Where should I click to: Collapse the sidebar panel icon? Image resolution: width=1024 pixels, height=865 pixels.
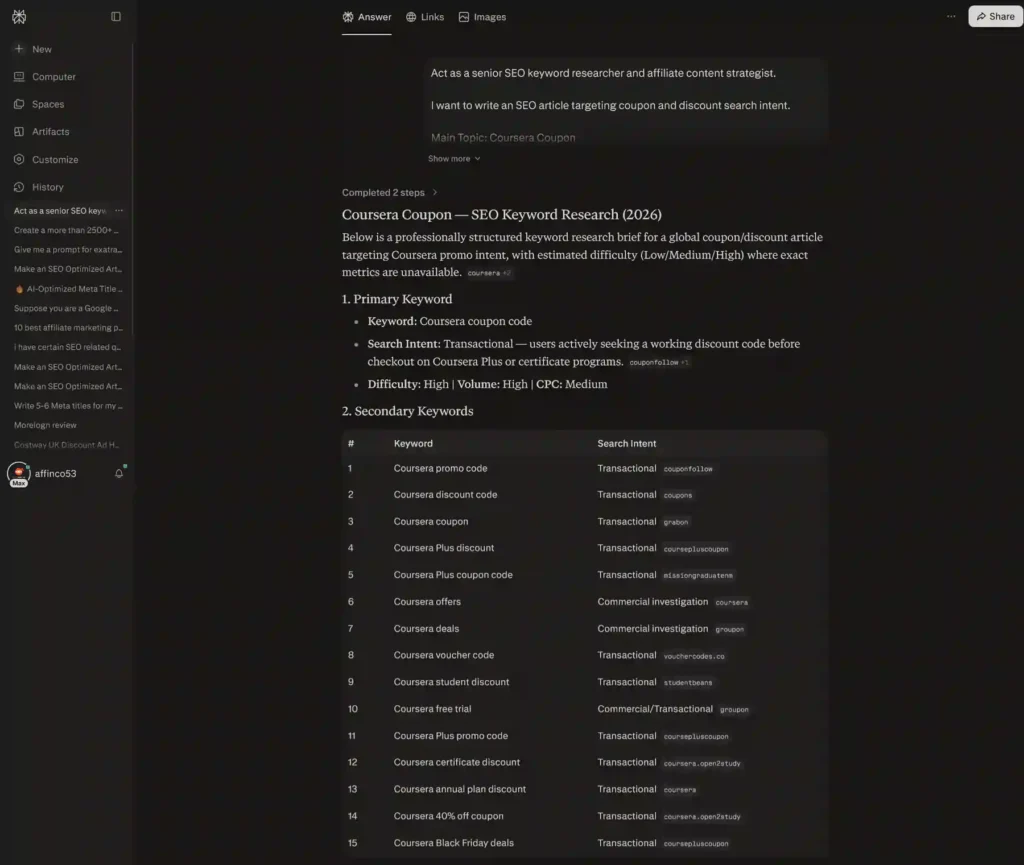[116, 16]
